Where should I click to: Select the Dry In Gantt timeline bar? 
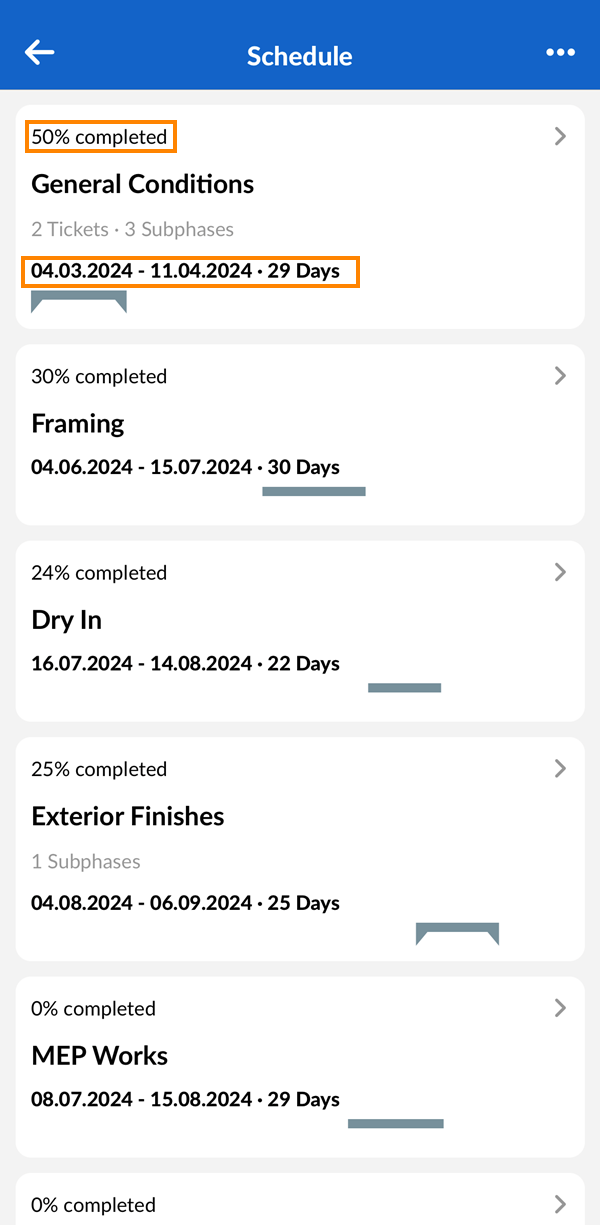click(x=404, y=688)
